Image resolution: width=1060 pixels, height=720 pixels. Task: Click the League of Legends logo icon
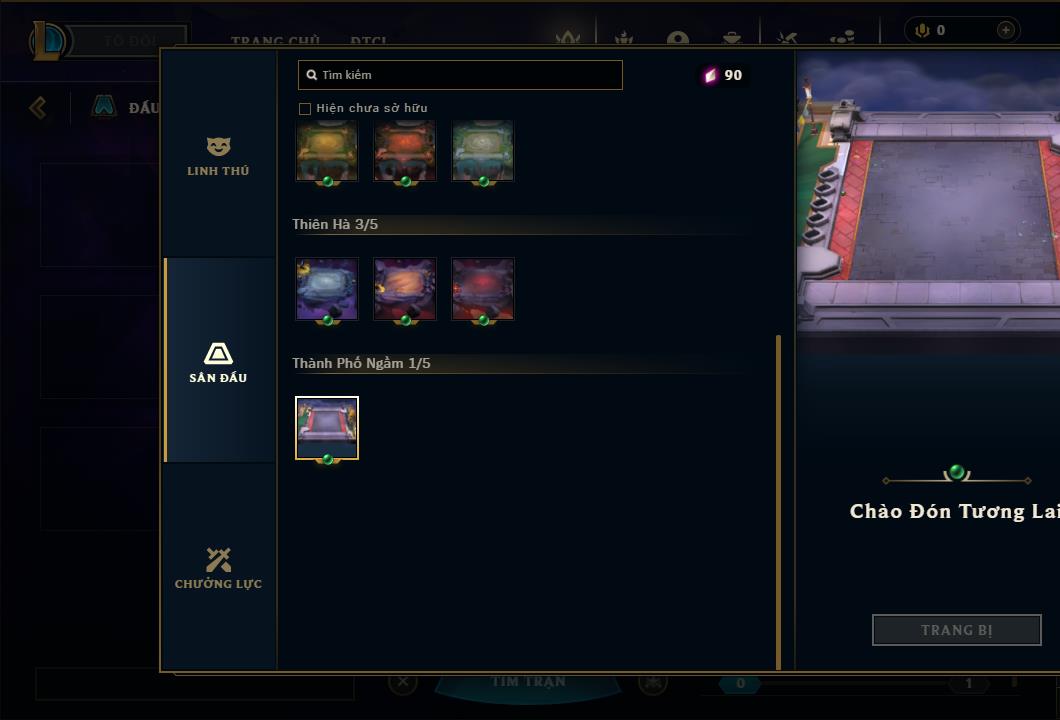[x=47, y=41]
